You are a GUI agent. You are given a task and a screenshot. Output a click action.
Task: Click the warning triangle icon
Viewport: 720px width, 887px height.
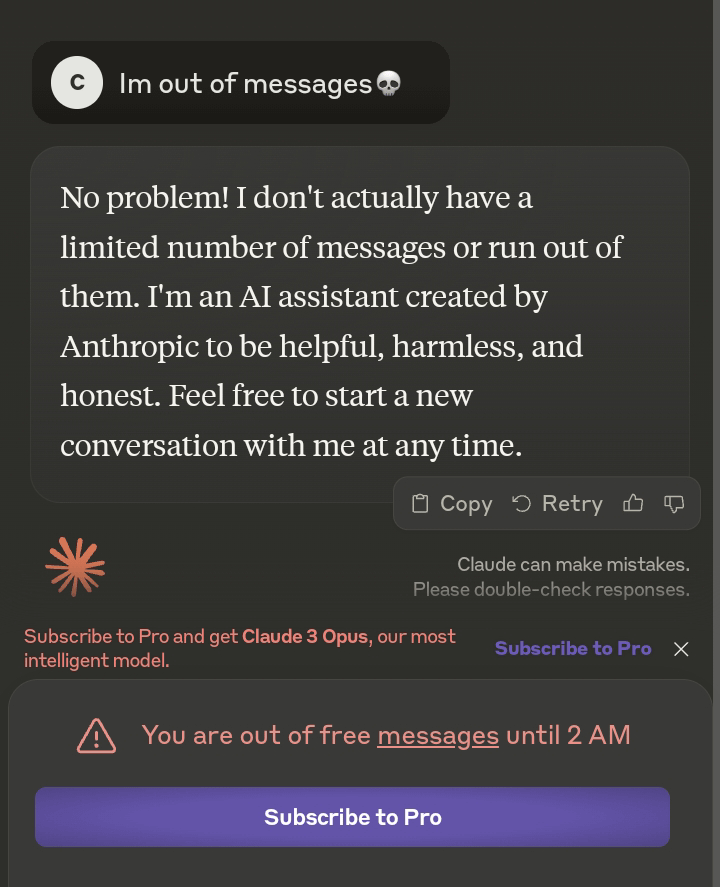[96, 736]
